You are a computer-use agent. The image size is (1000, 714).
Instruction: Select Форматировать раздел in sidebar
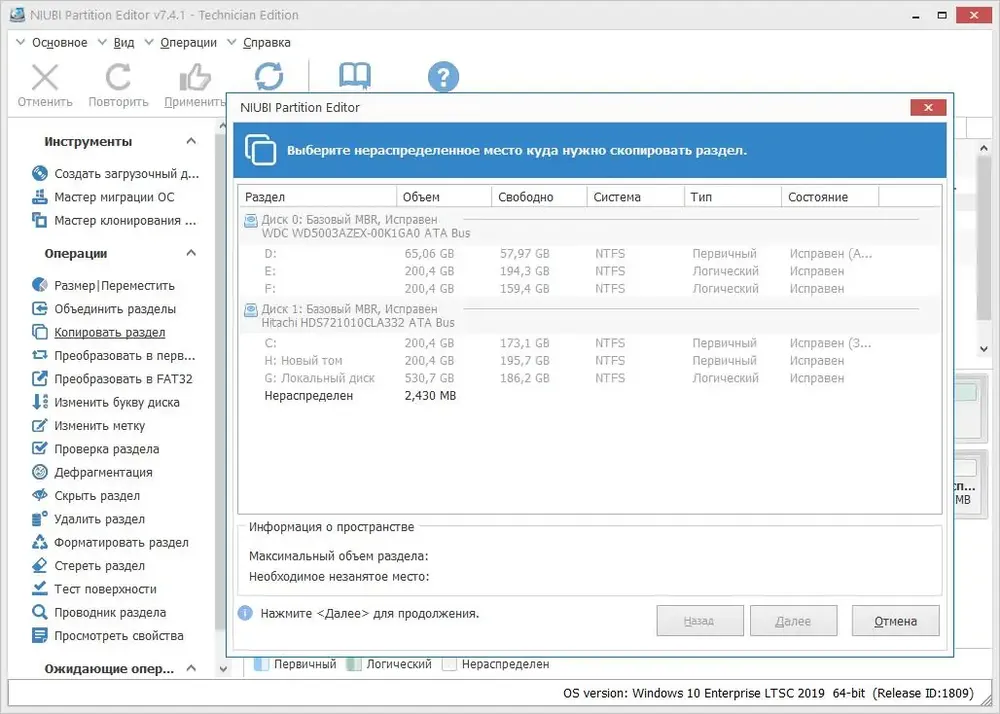point(110,543)
